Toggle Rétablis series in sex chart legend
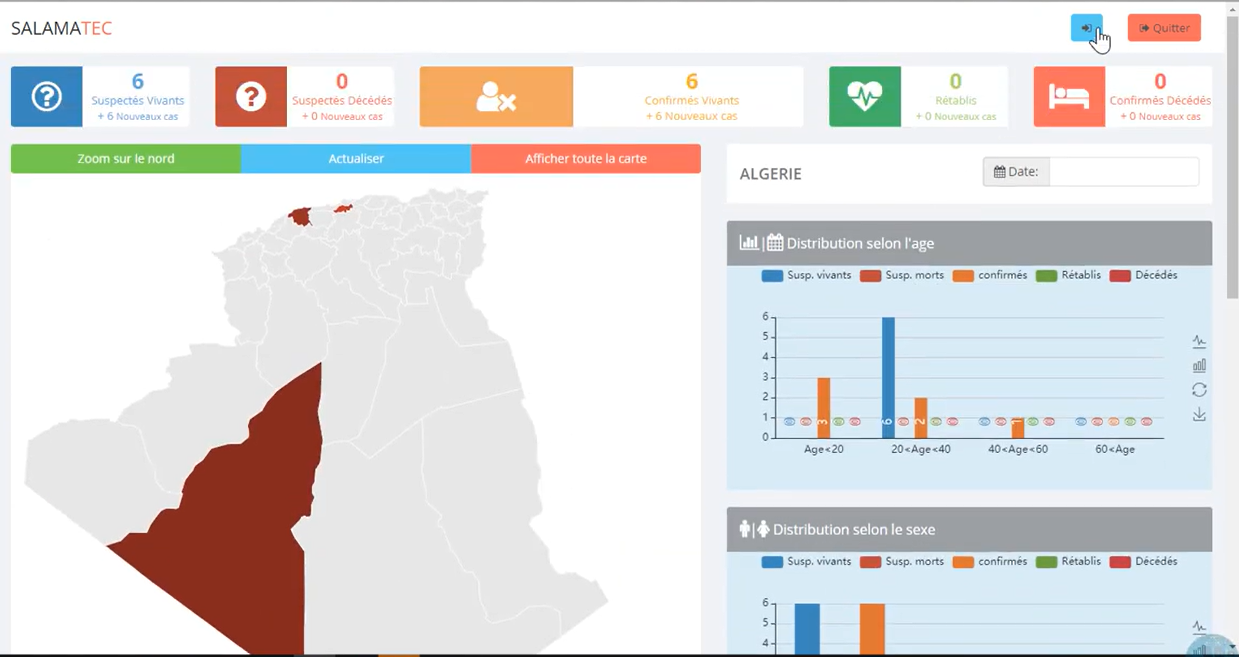This screenshot has width=1239, height=657. 1069,562
